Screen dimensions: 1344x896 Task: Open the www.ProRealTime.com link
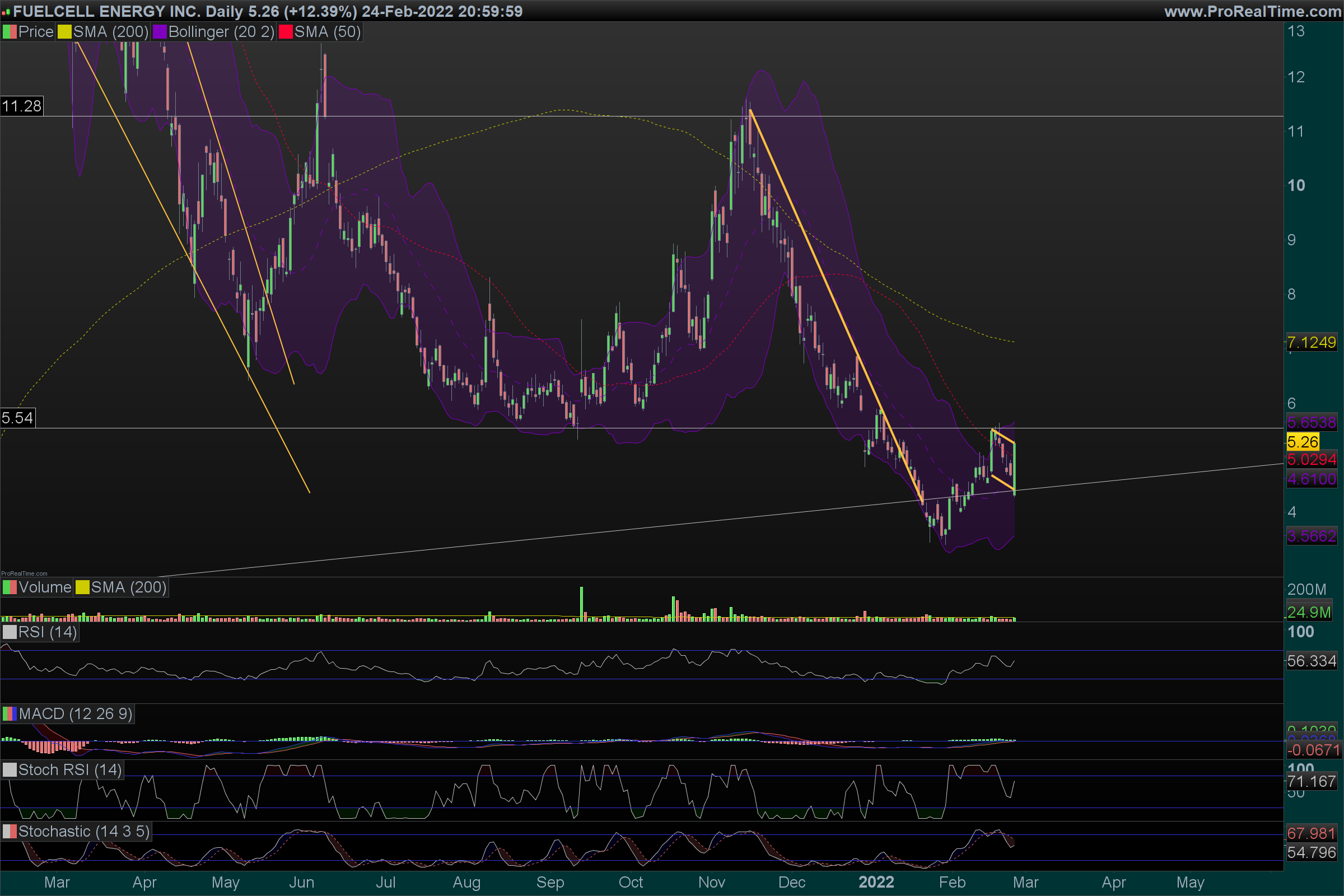pyautogui.click(x=1253, y=11)
